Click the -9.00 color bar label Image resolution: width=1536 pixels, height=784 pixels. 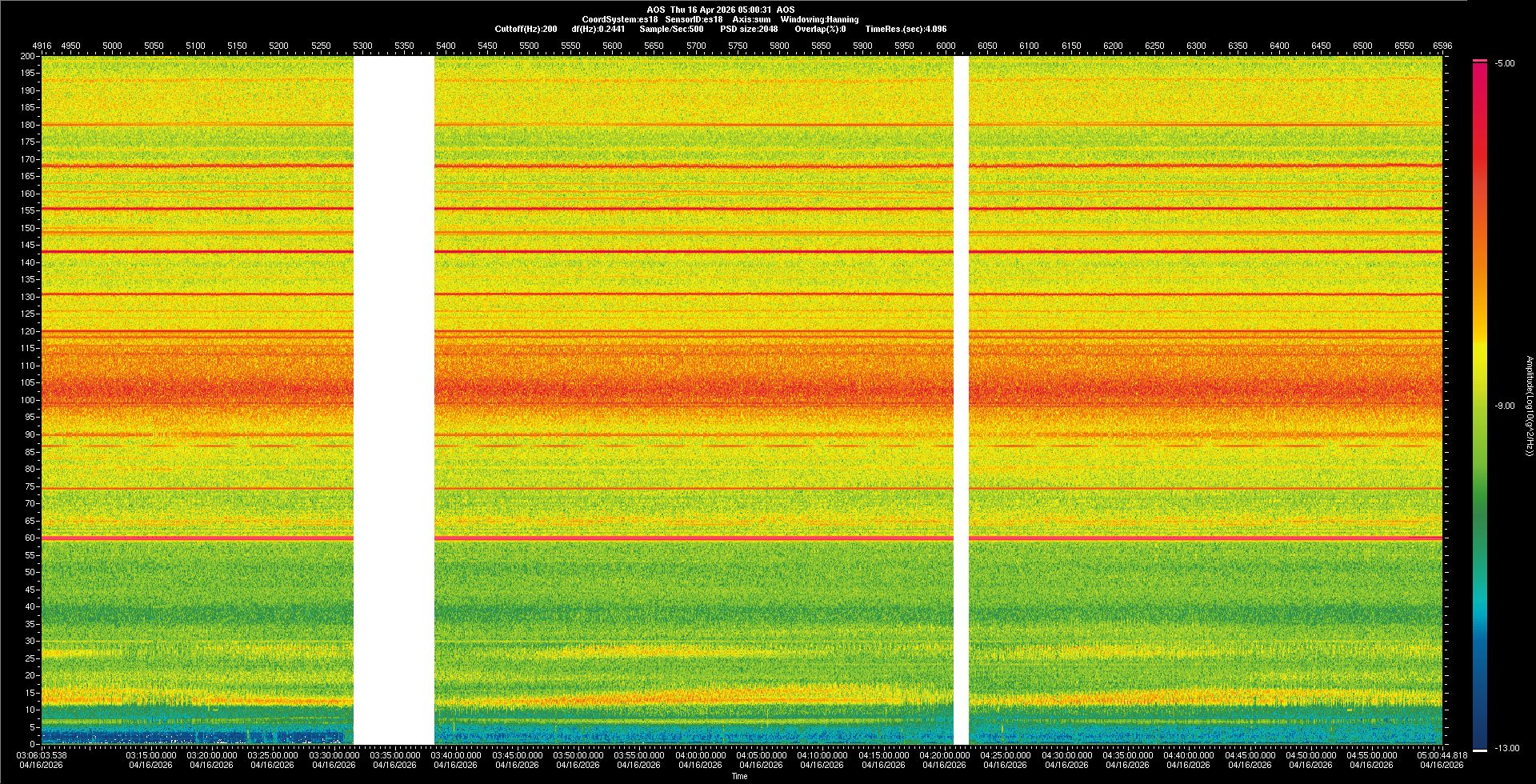click(1504, 406)
